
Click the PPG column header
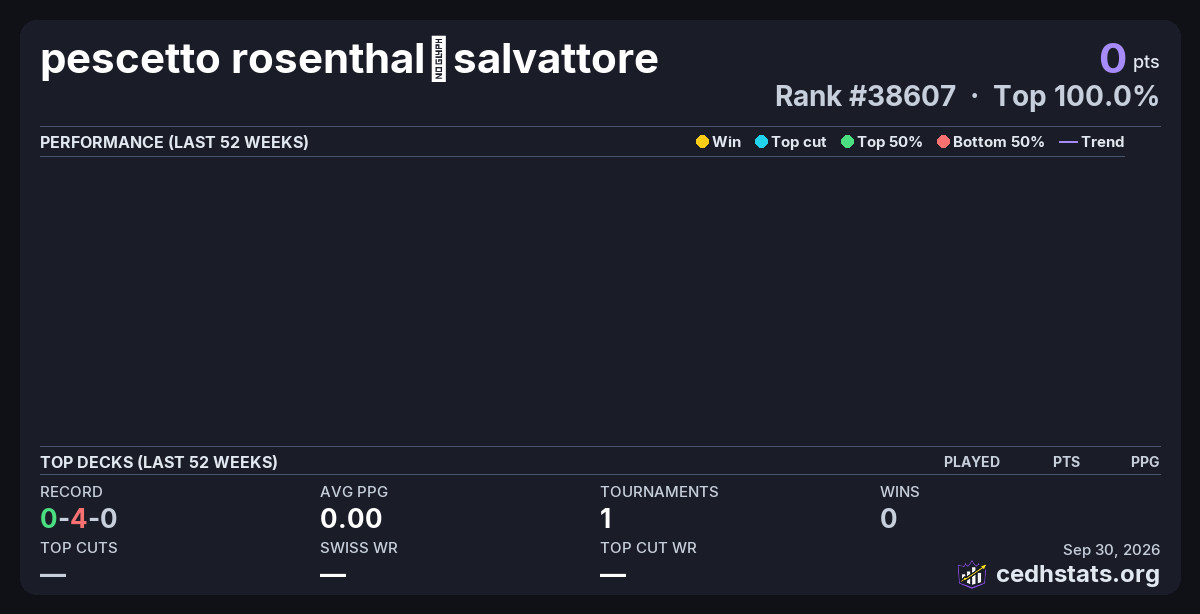point(1145,462)
